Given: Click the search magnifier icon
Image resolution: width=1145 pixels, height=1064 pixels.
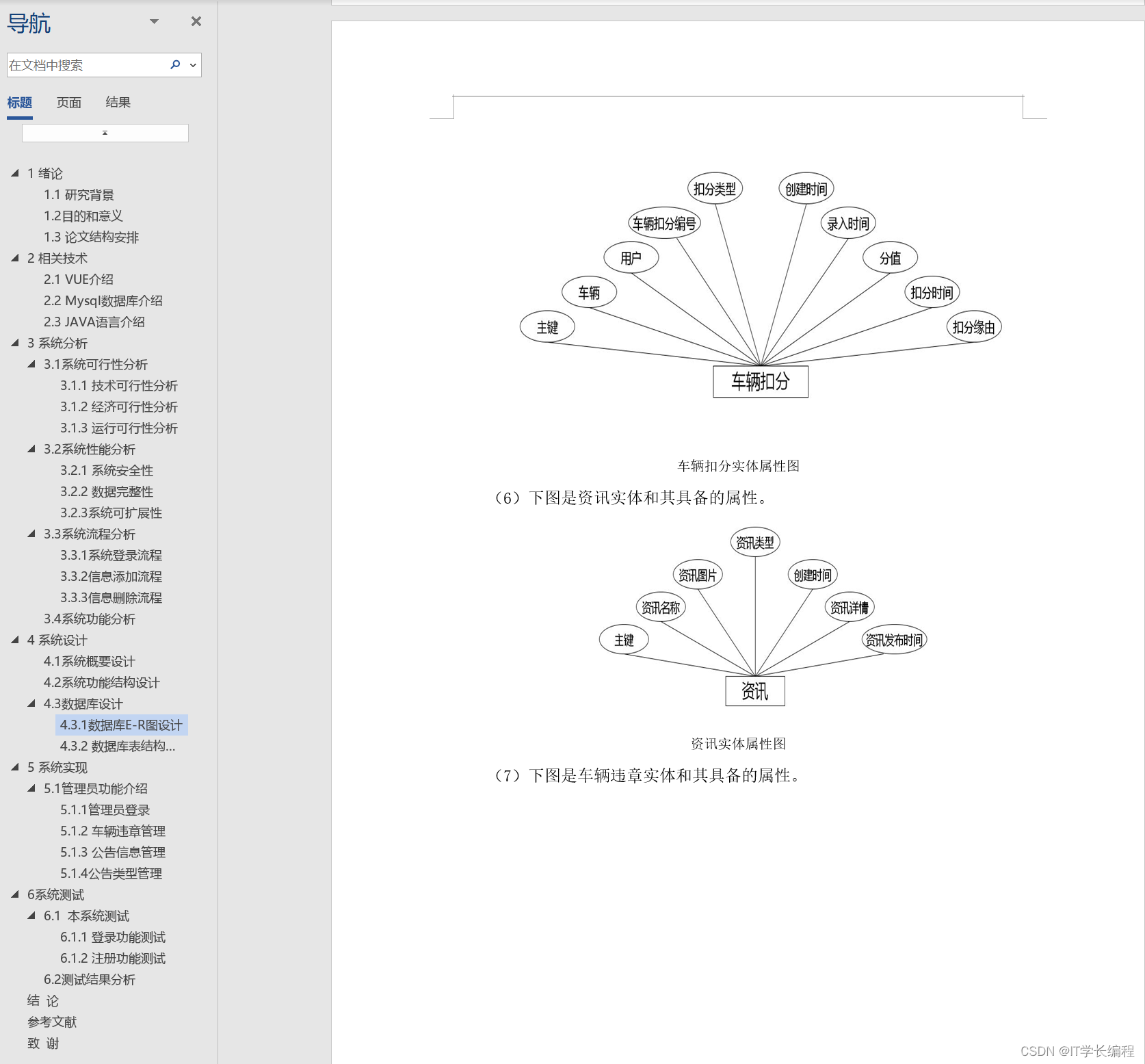Looking at the screenshot, I should point(175,65).
